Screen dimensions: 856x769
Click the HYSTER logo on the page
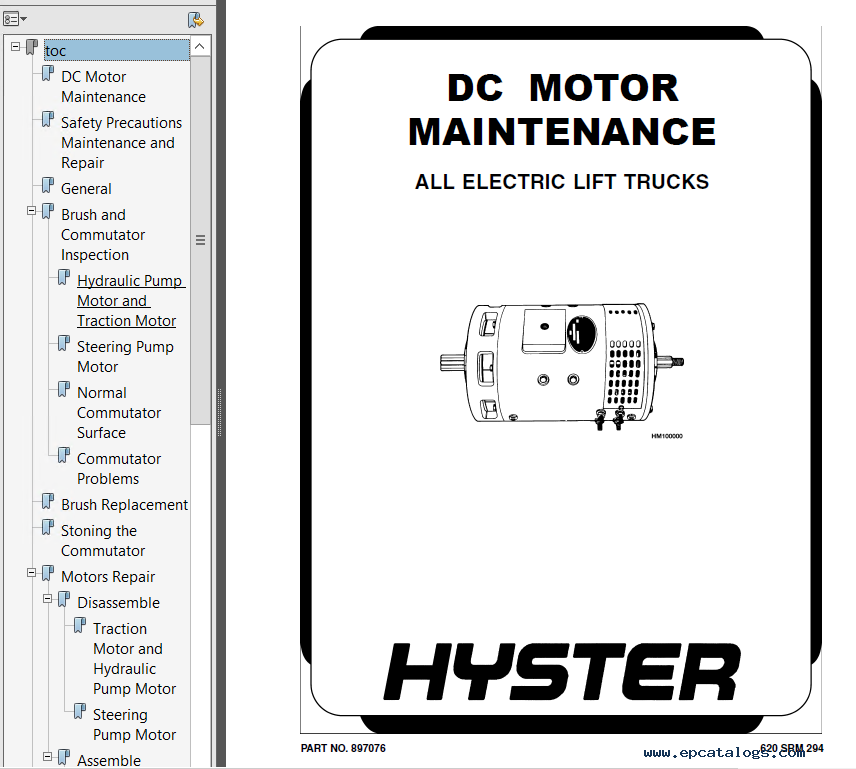point(562,671)
